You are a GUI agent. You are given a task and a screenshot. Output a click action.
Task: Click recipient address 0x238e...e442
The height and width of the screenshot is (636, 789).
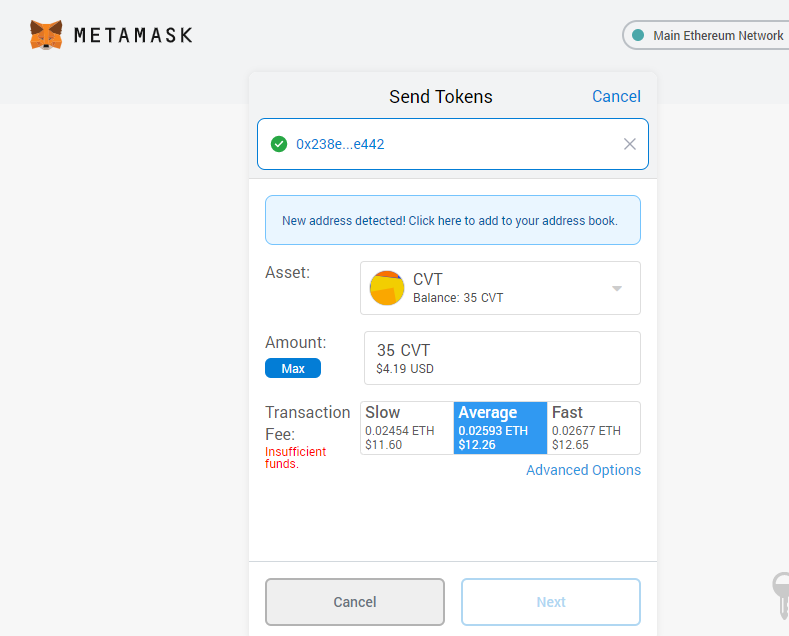[340, 144]
